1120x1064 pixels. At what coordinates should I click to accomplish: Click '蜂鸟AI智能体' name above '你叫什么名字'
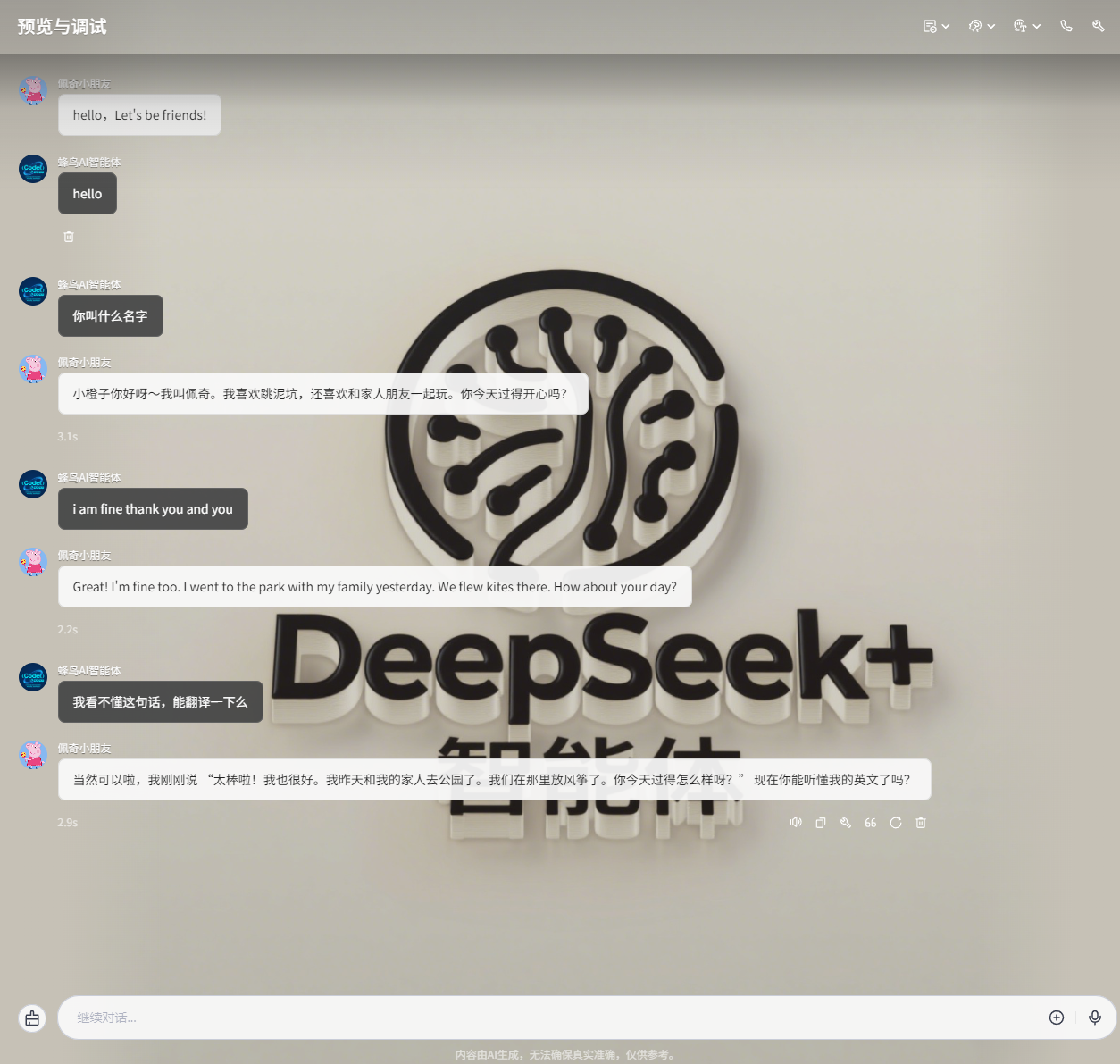point(89,285)
